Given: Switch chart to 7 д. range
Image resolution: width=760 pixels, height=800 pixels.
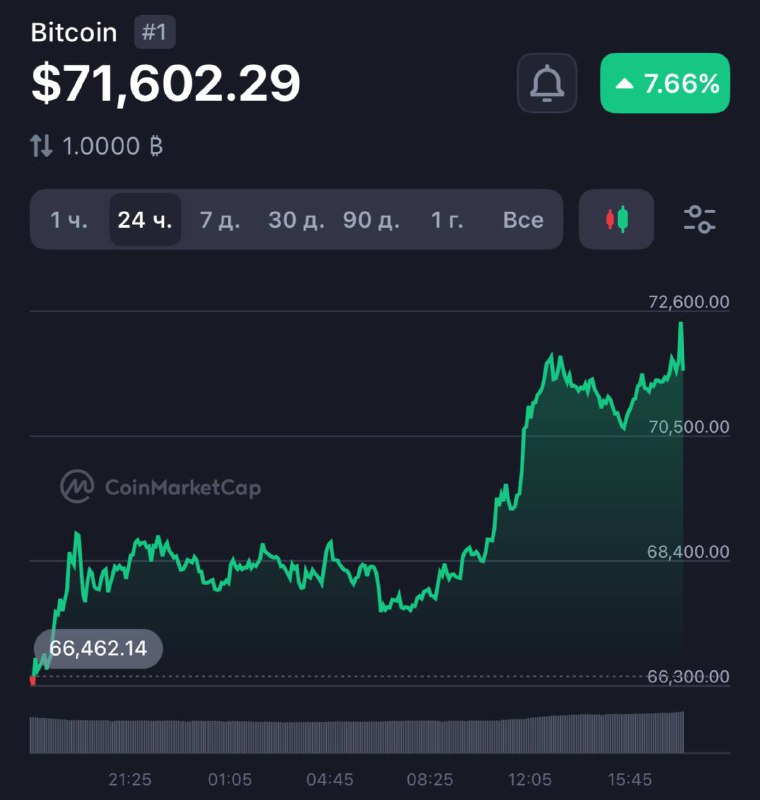Looking at the screenshot, I should tap(219, 220).
